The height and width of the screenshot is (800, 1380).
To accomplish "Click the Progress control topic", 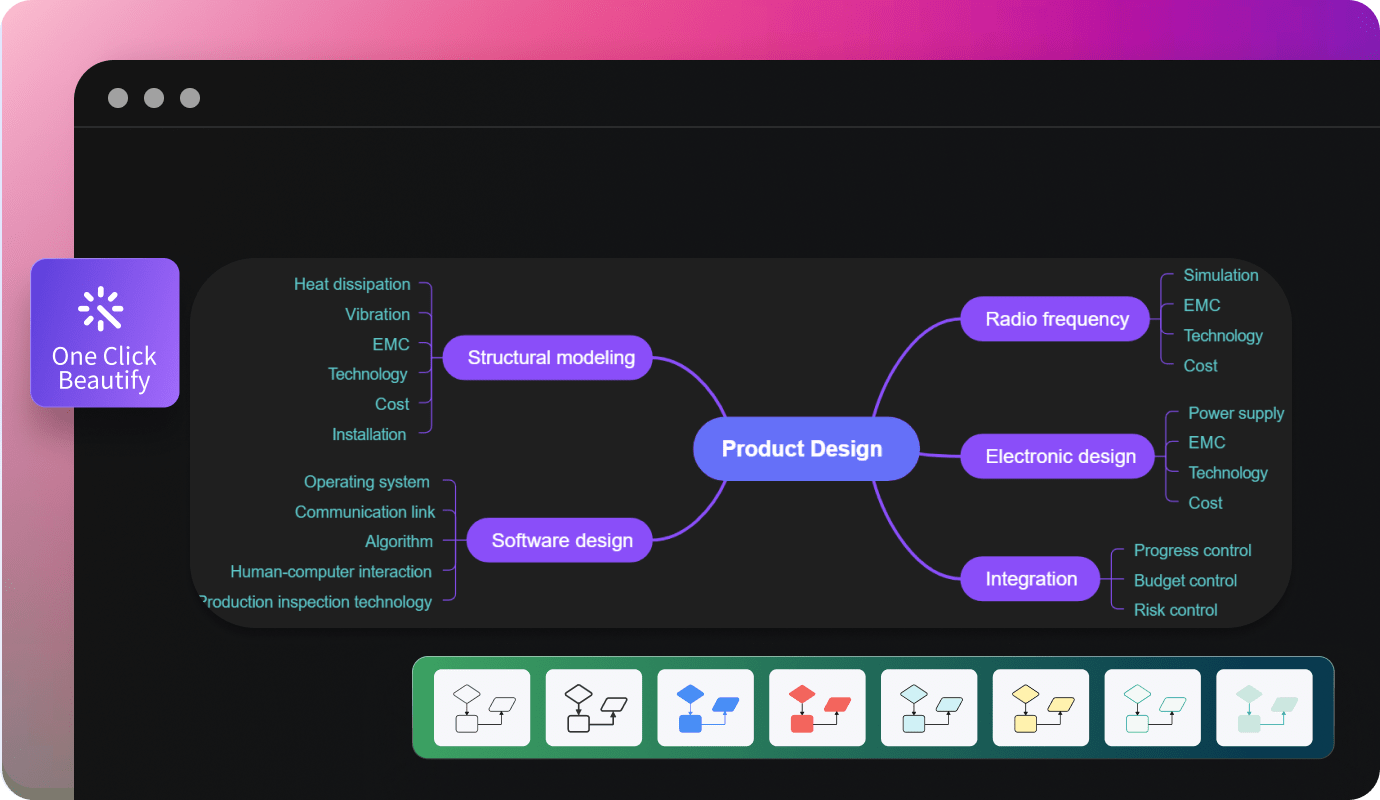I will 1192,550.
